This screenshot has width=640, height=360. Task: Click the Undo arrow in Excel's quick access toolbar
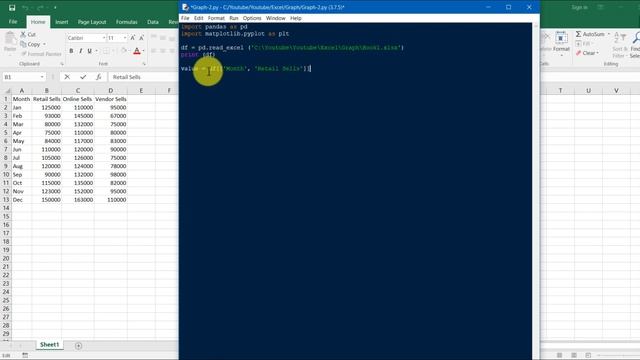point(25,7)
